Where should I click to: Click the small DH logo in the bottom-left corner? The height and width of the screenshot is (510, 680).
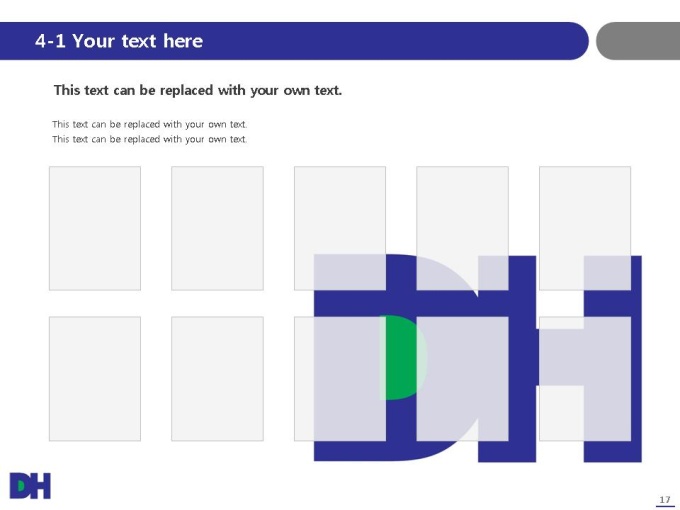(x=30, y=486)
